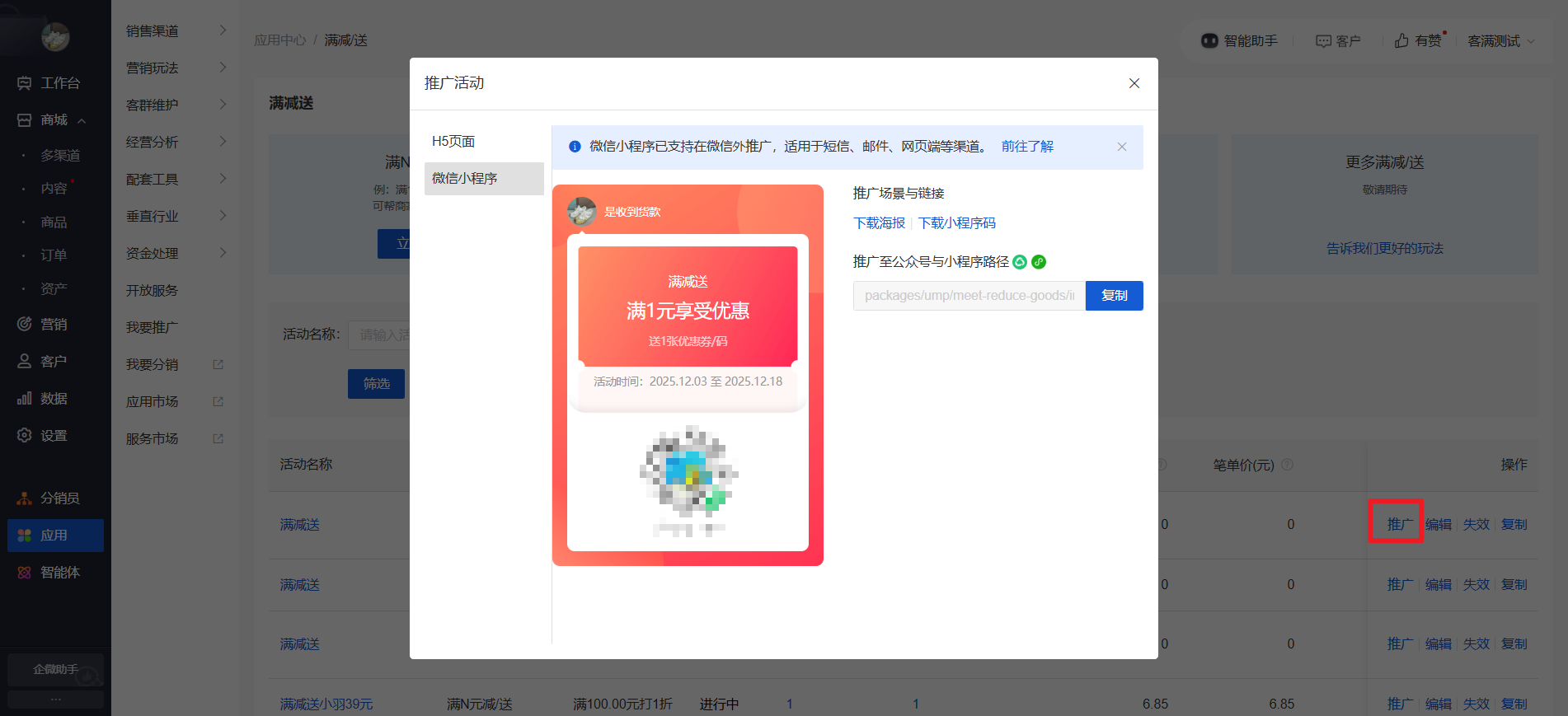
Task: Close the 推广活动 dialog
Action: click(x=1134, y=83)
